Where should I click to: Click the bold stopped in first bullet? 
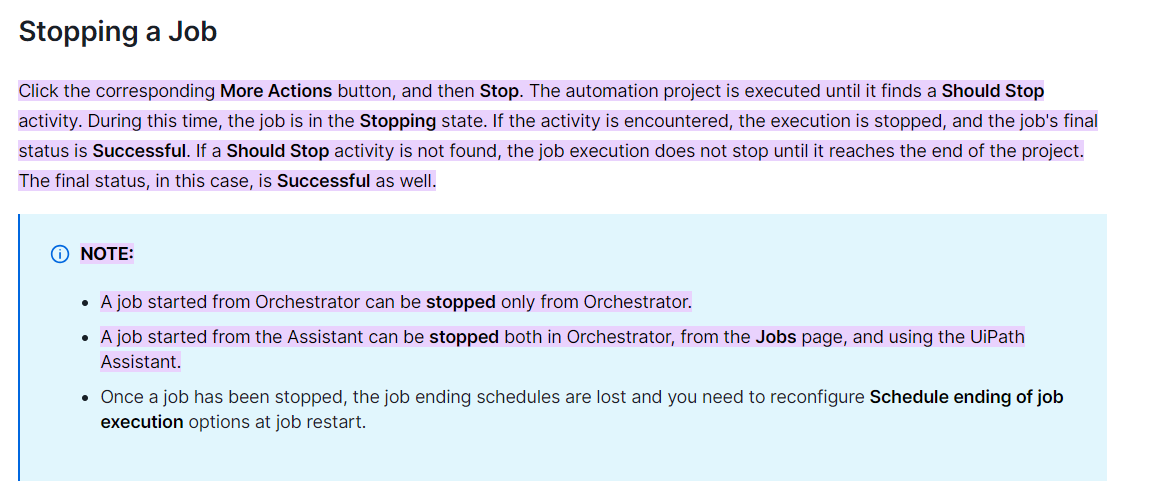[x=461, y=302]
